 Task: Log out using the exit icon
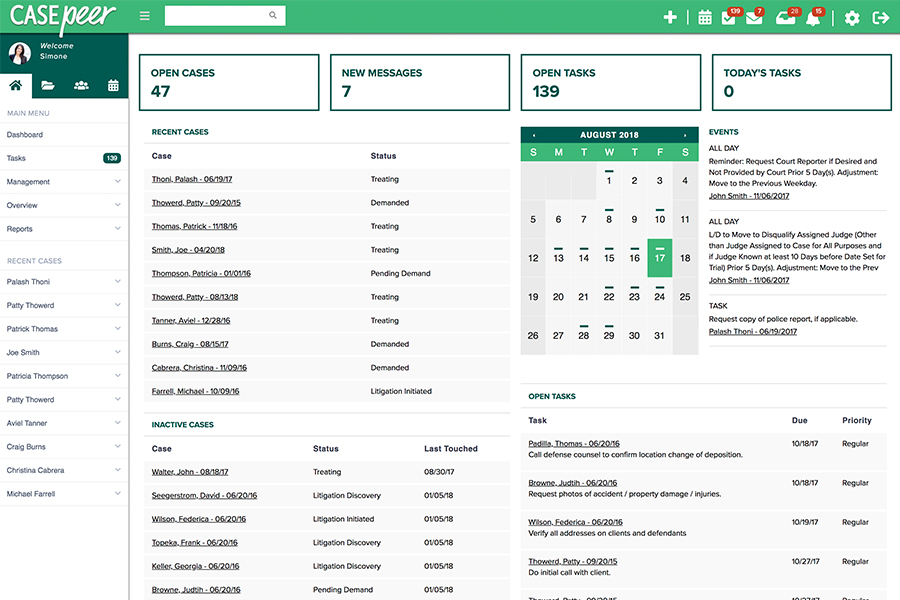[880, 17]
